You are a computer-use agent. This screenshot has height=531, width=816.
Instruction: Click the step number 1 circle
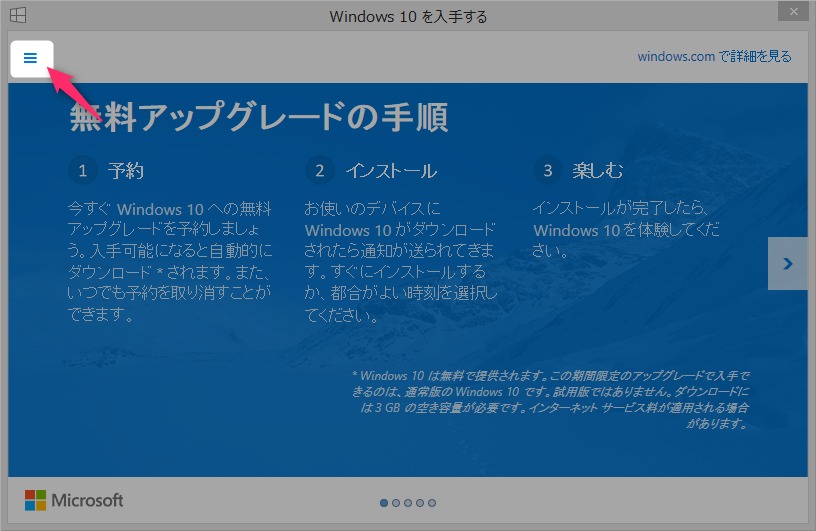point(83,171)
